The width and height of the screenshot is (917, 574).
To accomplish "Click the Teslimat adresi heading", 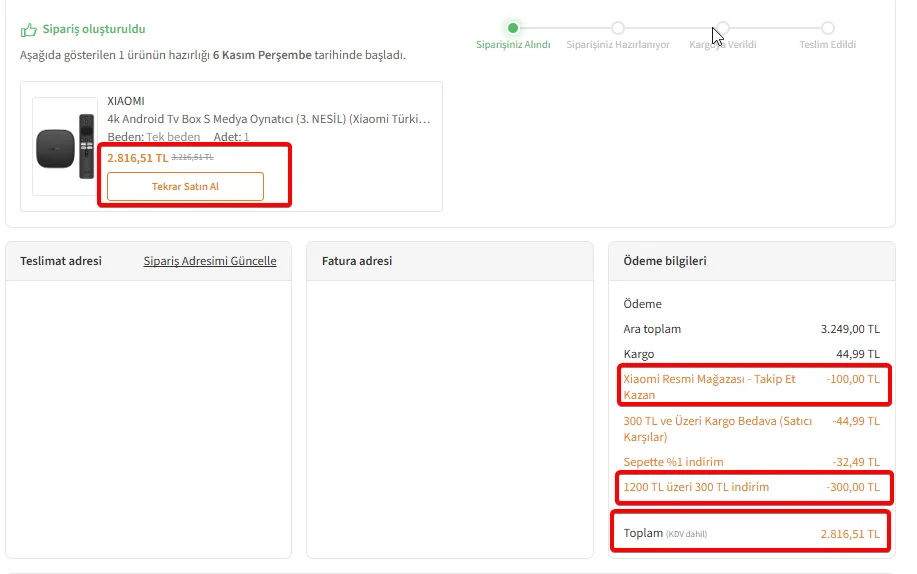I will pos(61,261).
